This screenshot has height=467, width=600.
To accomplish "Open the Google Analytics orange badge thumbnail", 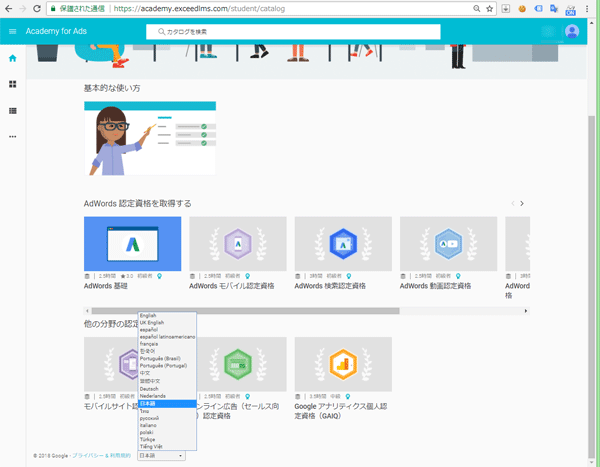I will click(343, 364).
